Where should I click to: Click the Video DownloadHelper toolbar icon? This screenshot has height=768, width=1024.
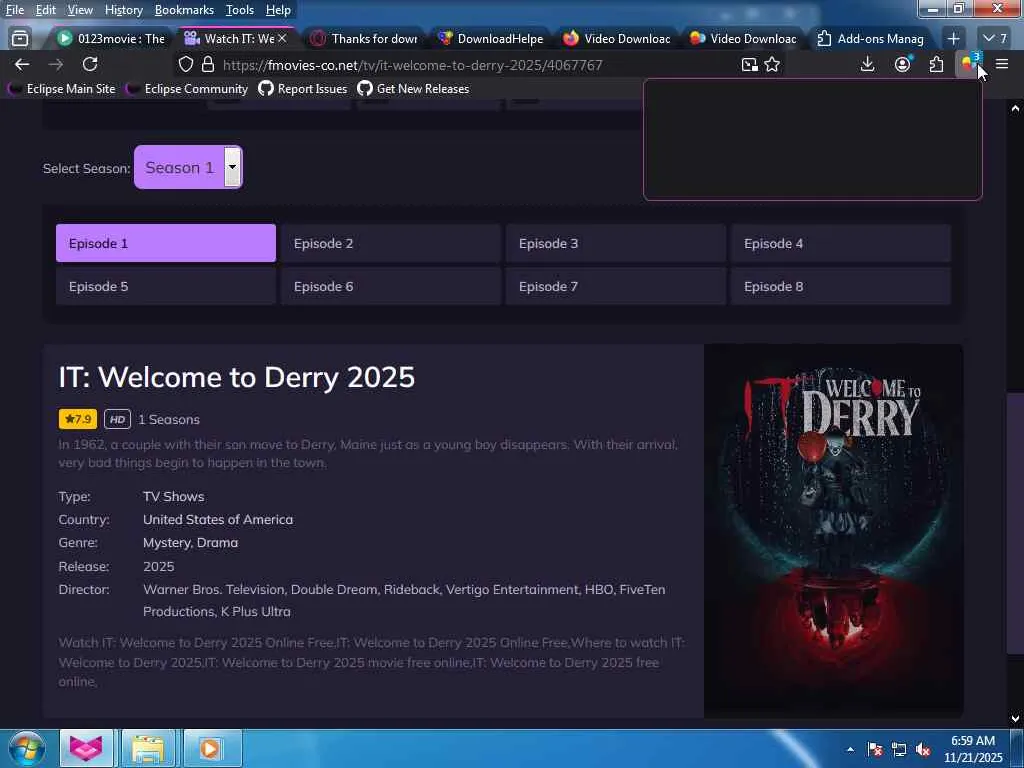click(x=970, y=64)
